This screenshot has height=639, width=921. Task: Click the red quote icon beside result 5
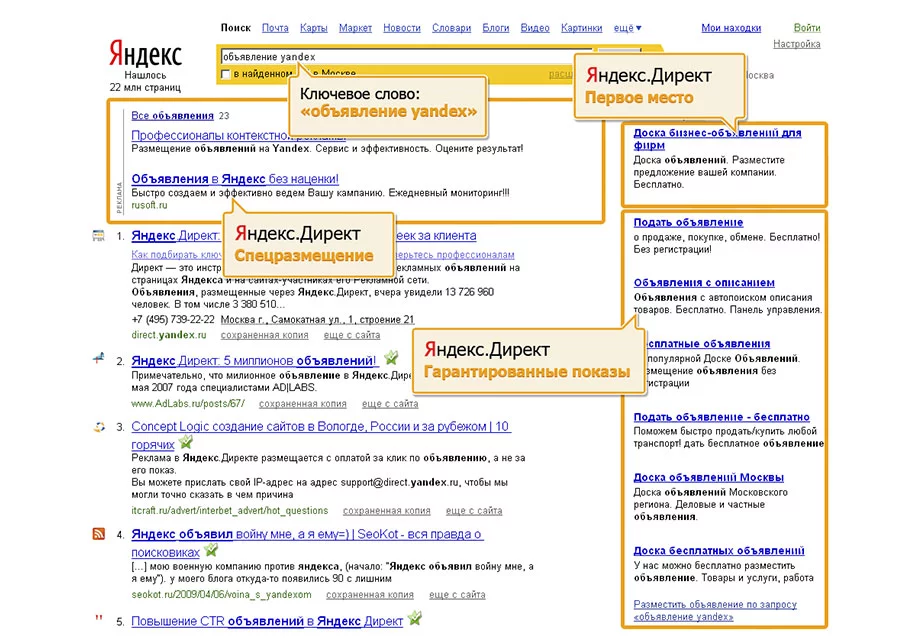(x=99, y=618)
